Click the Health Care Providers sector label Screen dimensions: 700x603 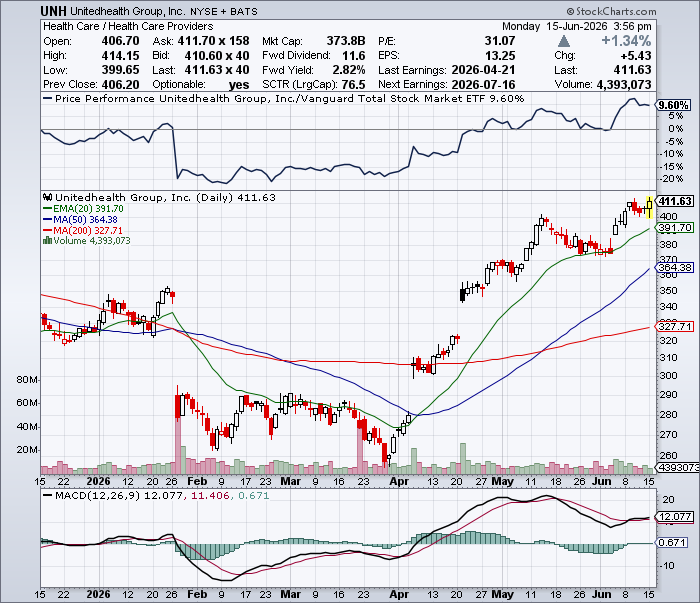161,26
